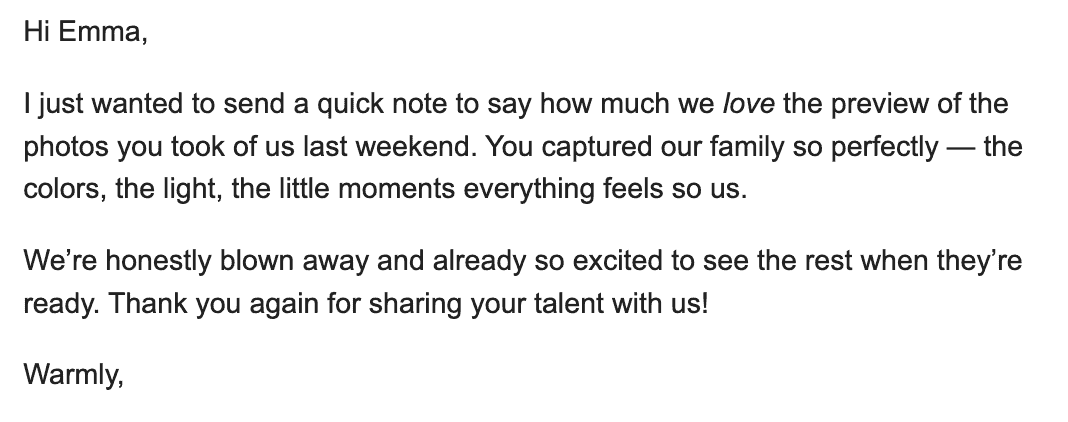
Task: Click the word "honestly" in second paragraph
Action: tap(158, 262)
